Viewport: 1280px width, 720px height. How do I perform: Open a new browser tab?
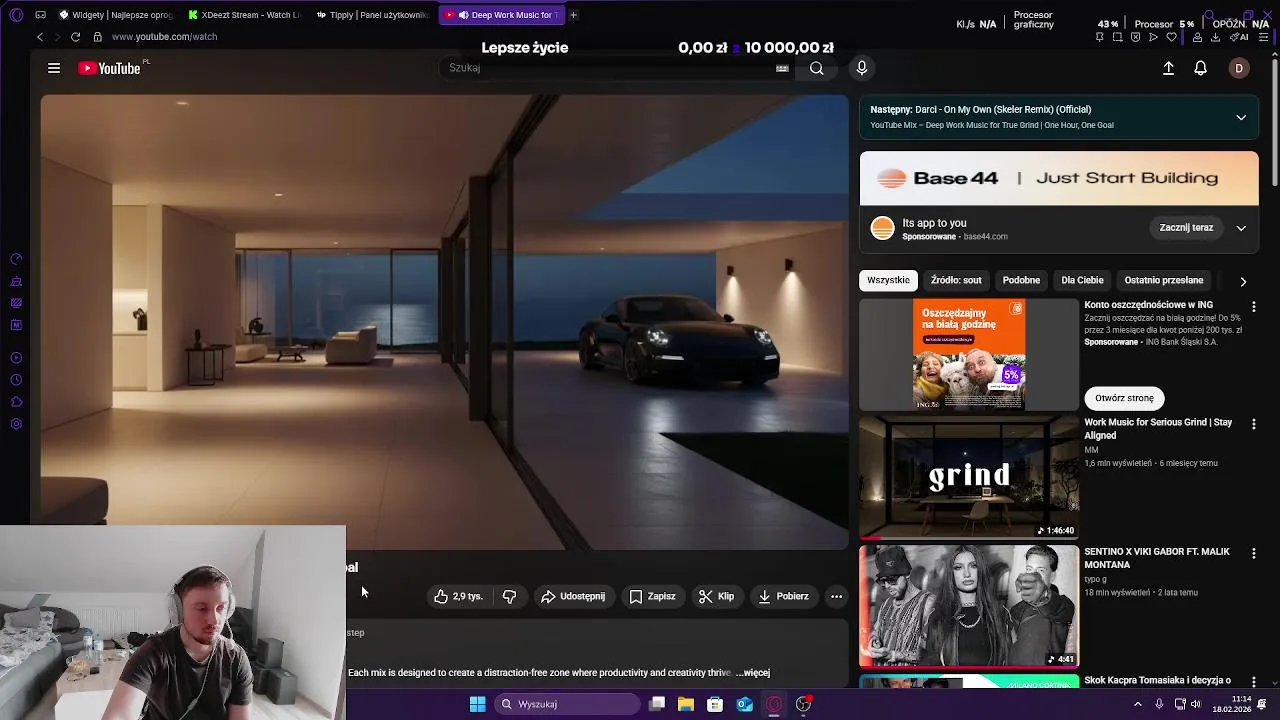pos(573,15)
